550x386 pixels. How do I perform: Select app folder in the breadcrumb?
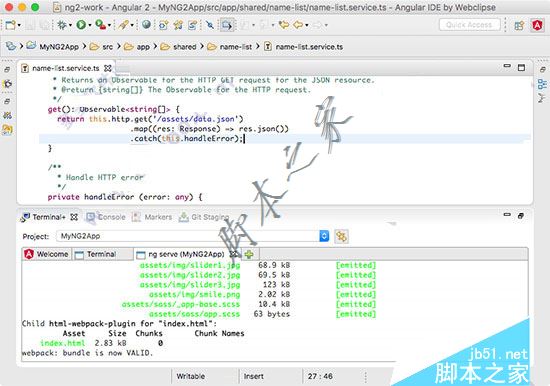[143, 47]
